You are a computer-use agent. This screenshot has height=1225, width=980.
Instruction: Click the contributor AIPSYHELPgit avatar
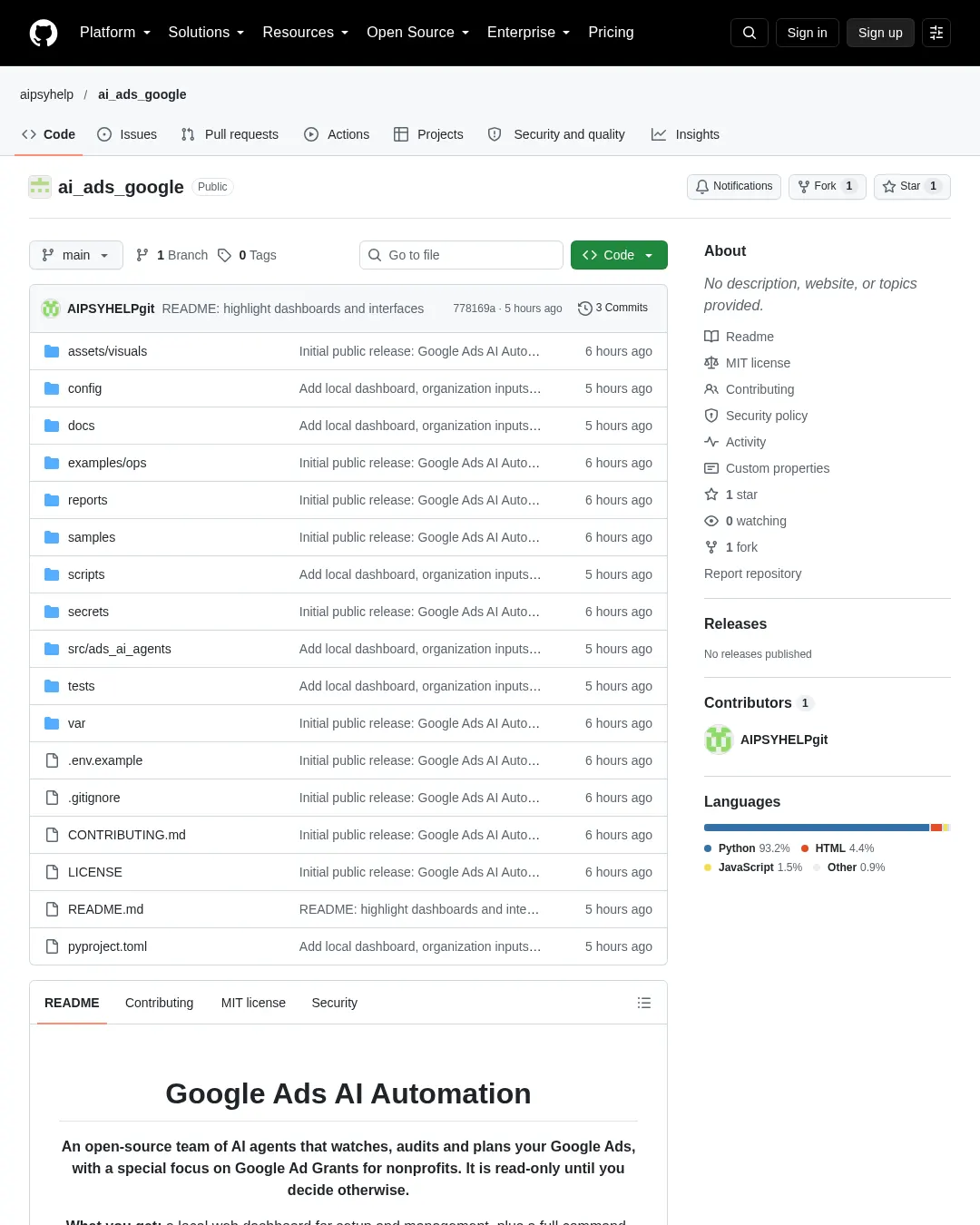pos(719,740)
